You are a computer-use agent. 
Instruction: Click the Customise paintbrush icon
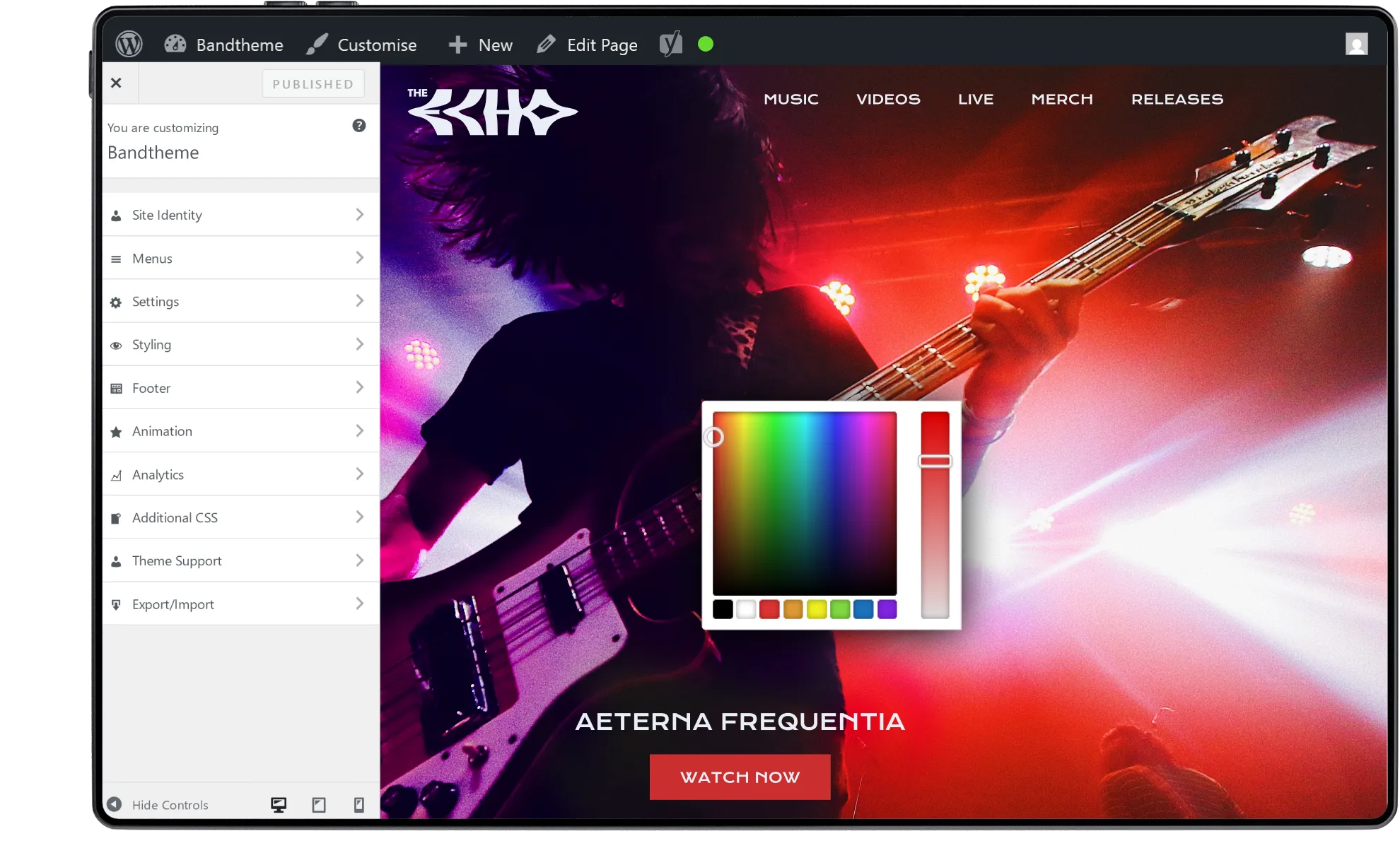click(316, 43)
